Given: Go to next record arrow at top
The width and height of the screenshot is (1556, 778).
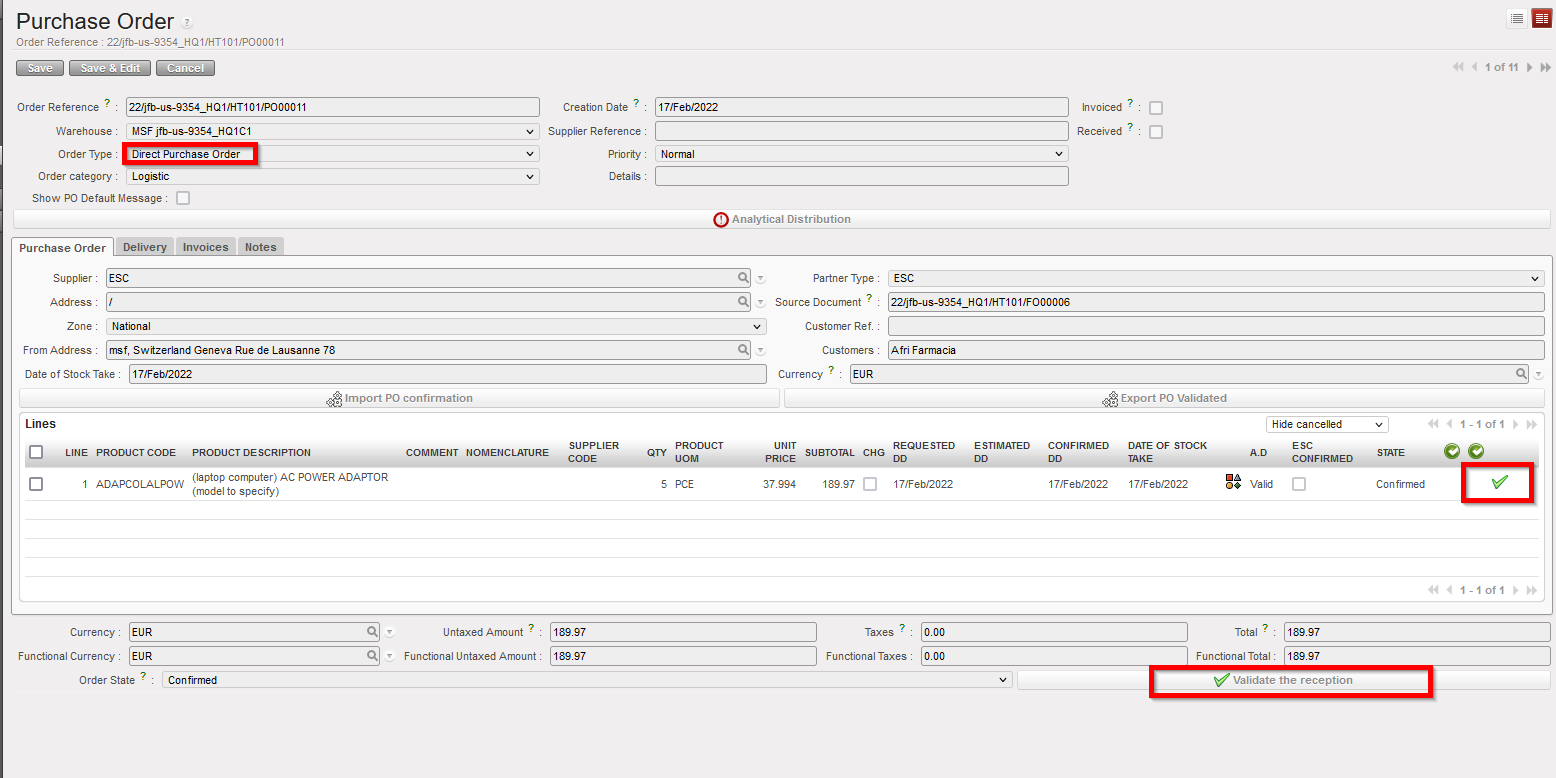Looking at the screenshot, I should (1530, 67).
